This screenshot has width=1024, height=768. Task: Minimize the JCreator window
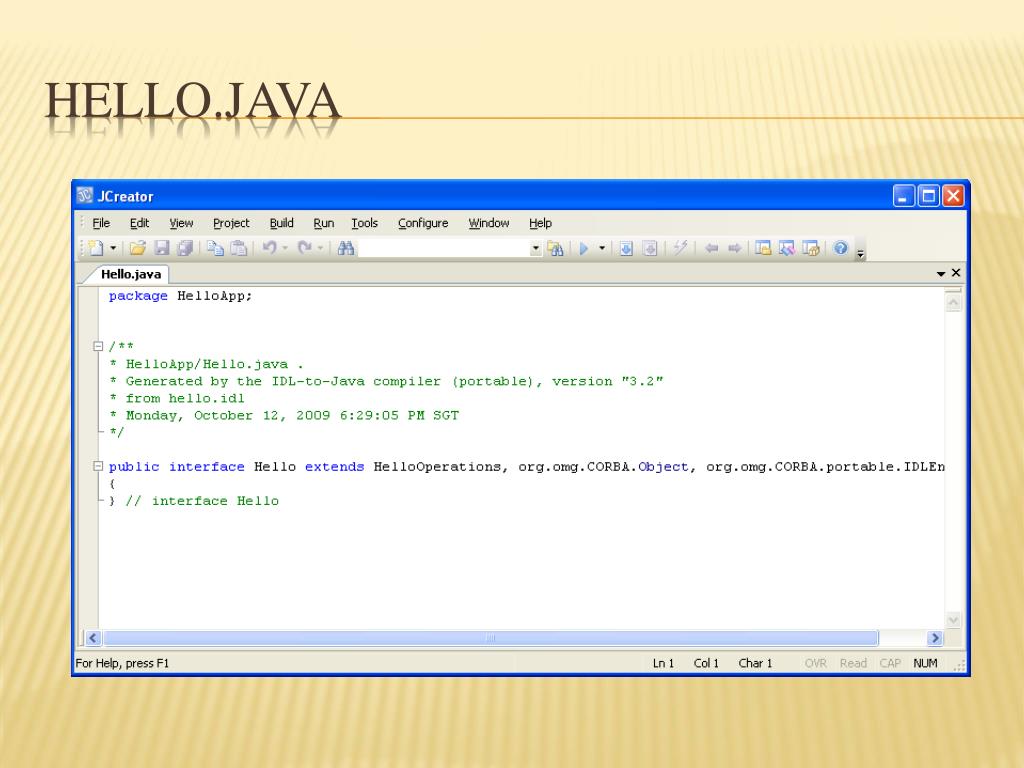[903, 196]
